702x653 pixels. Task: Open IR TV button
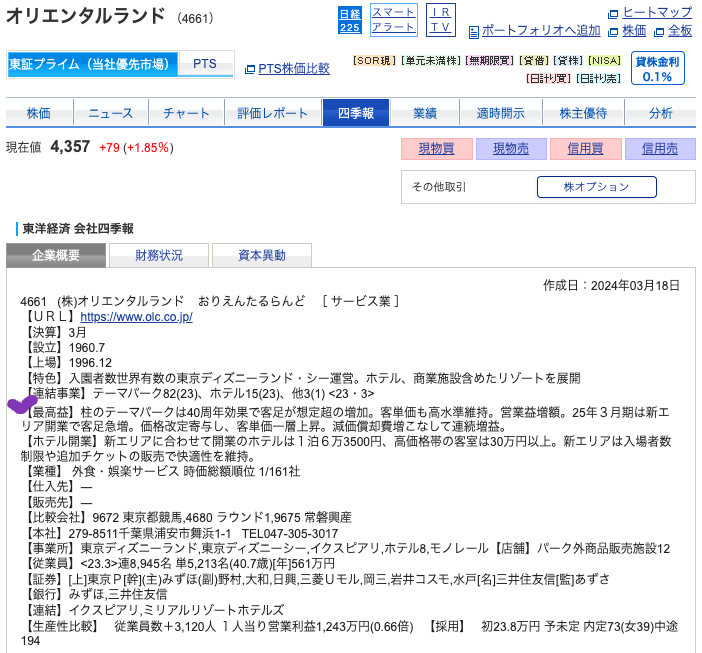click(441, 20)
